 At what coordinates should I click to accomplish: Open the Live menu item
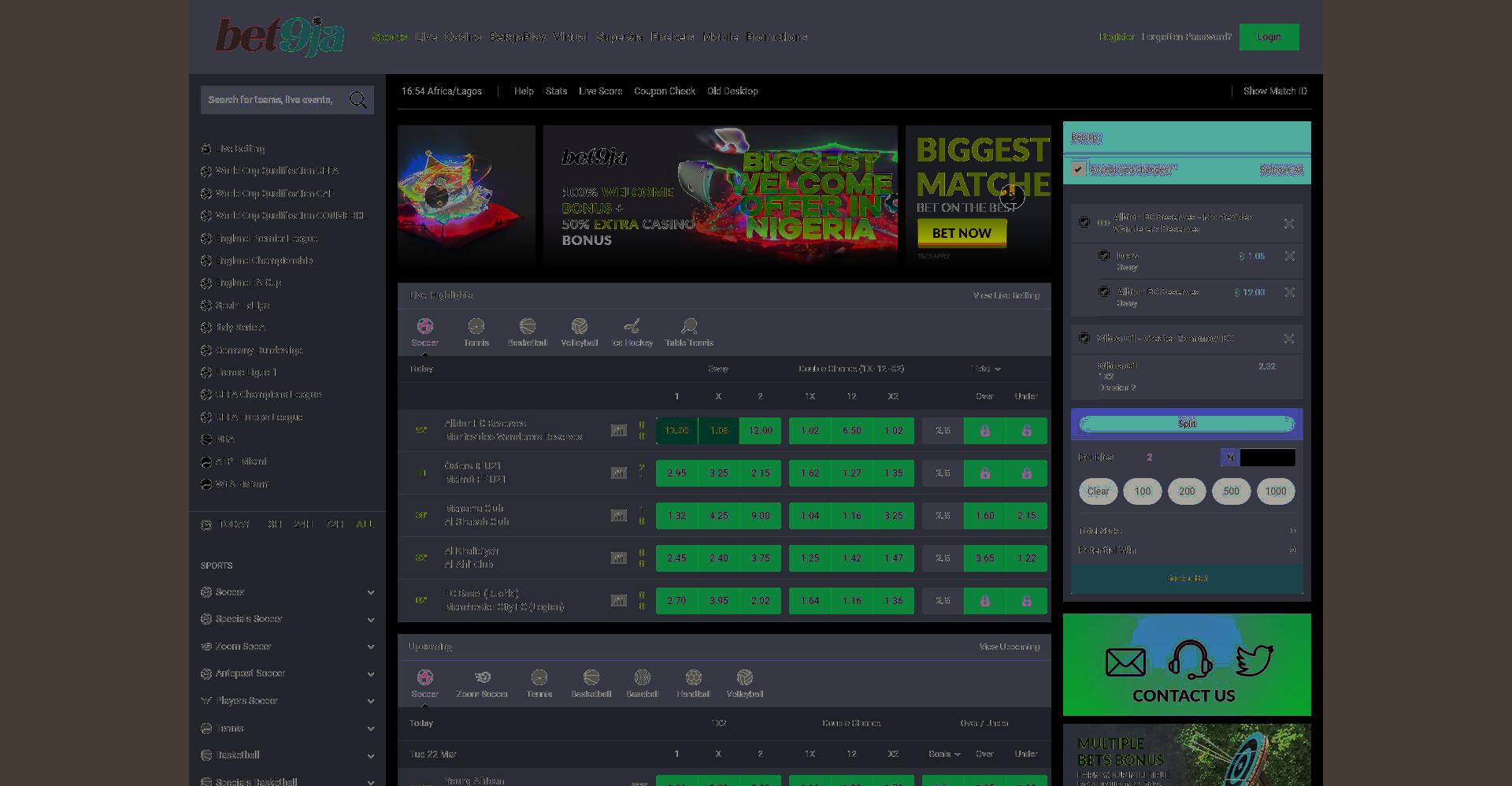pos(426,37)
